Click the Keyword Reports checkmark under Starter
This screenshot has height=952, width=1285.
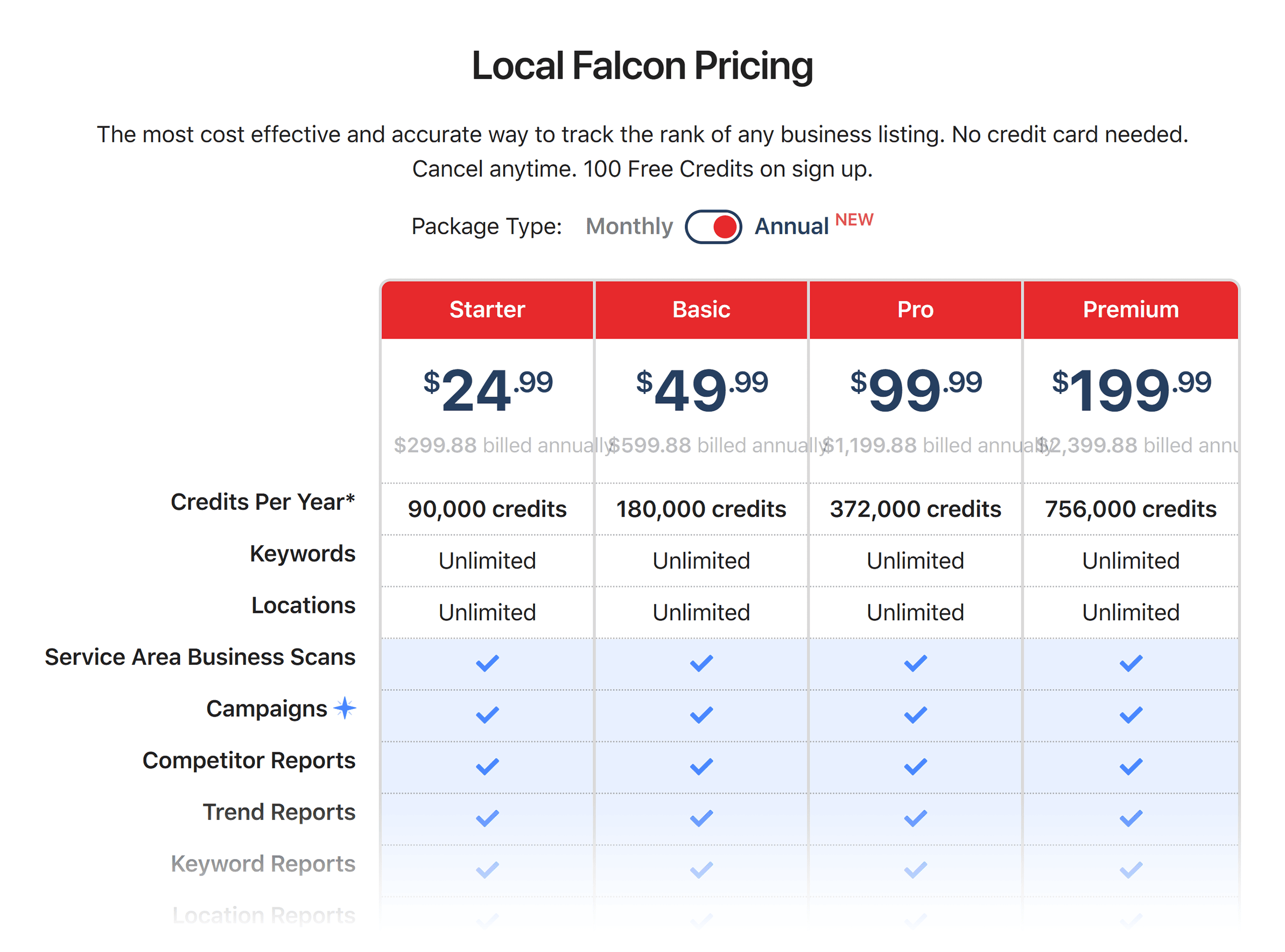[x=487, y=868]
